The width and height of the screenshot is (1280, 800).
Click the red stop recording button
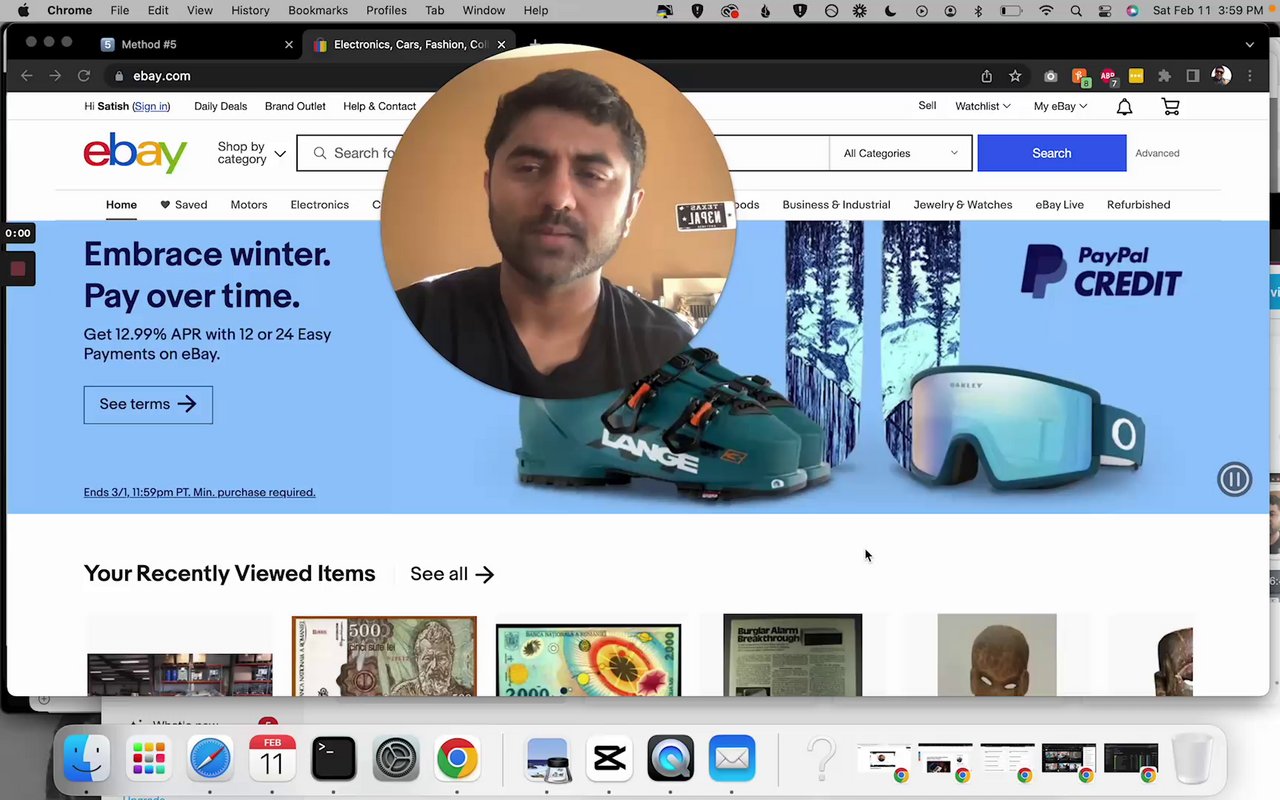point(18,268)
